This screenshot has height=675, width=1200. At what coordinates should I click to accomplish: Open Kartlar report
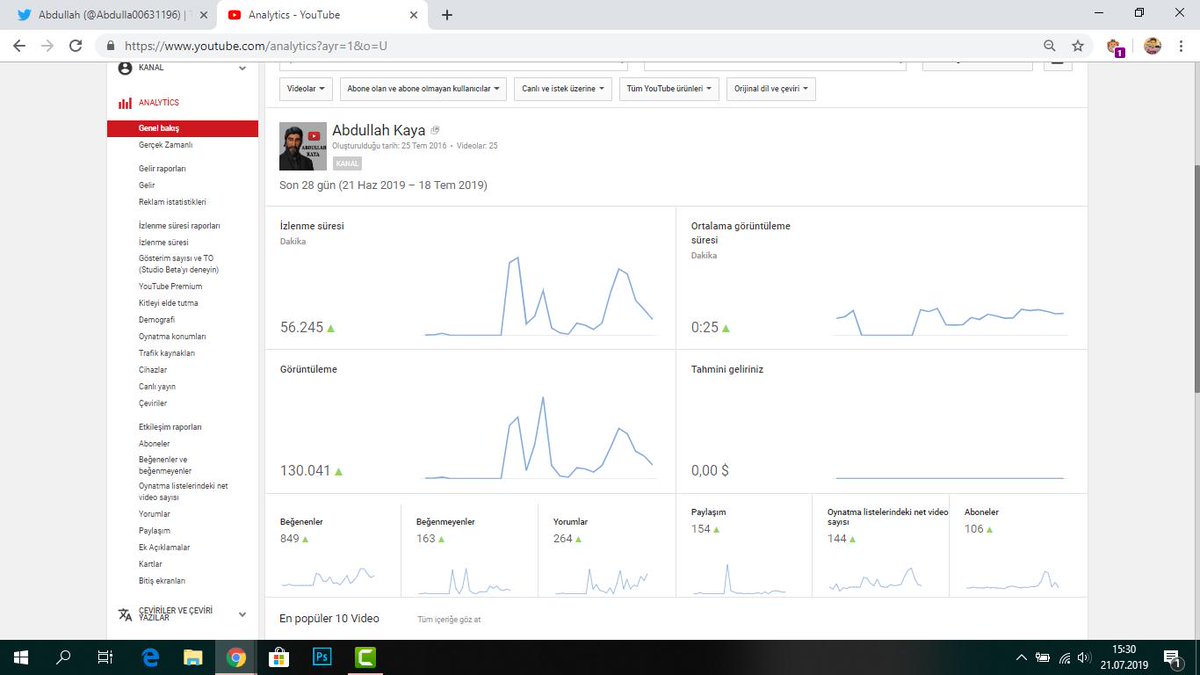coord(150,564)
